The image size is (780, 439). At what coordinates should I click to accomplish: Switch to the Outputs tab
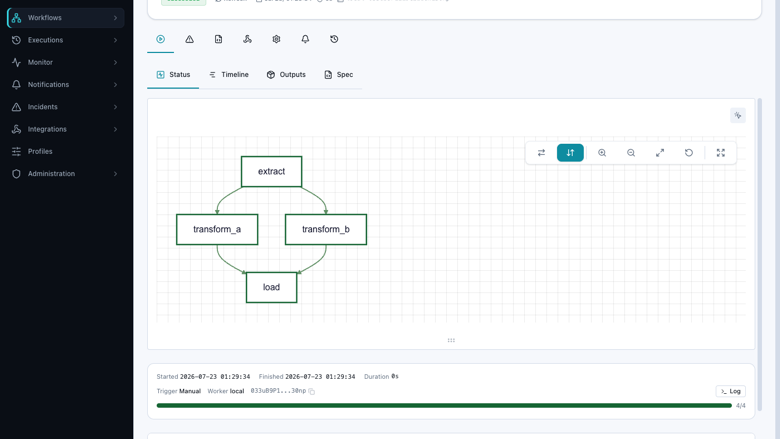click(287, 75)
